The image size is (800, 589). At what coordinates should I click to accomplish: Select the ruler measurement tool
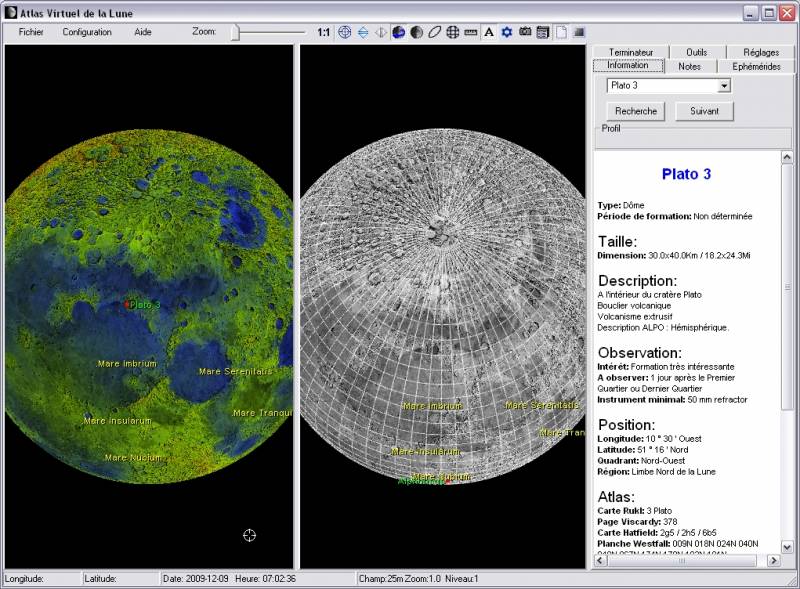click(x=468, y=32)
